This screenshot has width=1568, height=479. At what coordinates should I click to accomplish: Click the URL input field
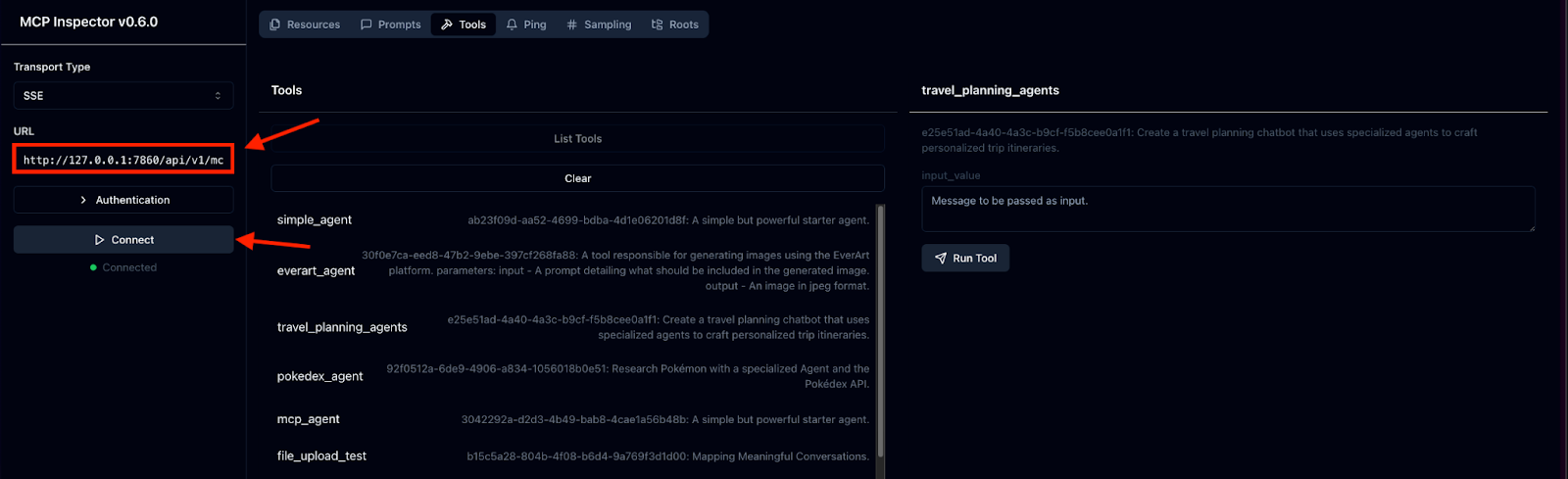coord(123,160)
